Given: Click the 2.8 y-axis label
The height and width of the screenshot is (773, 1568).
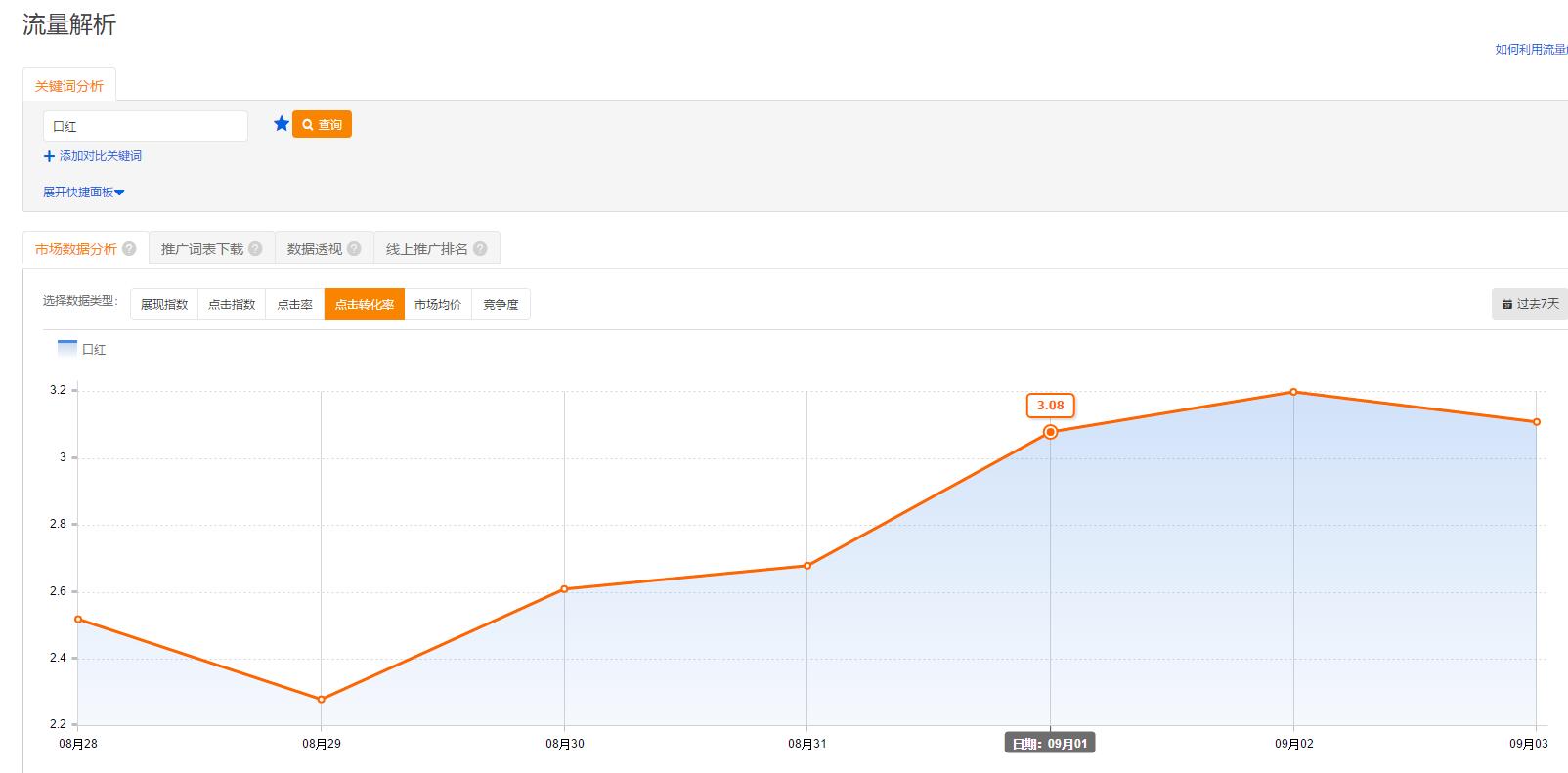Looking at the screenshot, I should [58, 524].
